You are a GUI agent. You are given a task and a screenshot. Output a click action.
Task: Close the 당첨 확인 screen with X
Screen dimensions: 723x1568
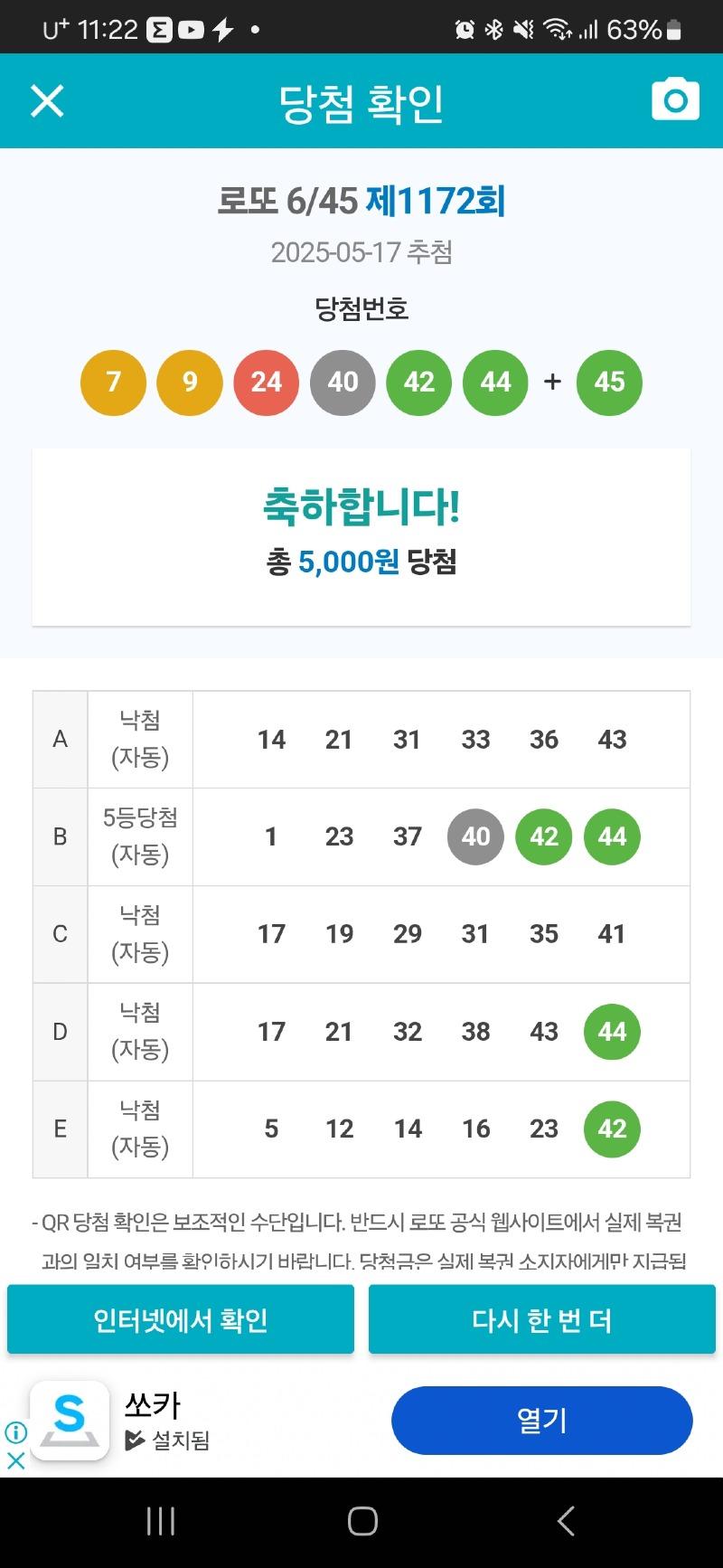coord(47,101)
